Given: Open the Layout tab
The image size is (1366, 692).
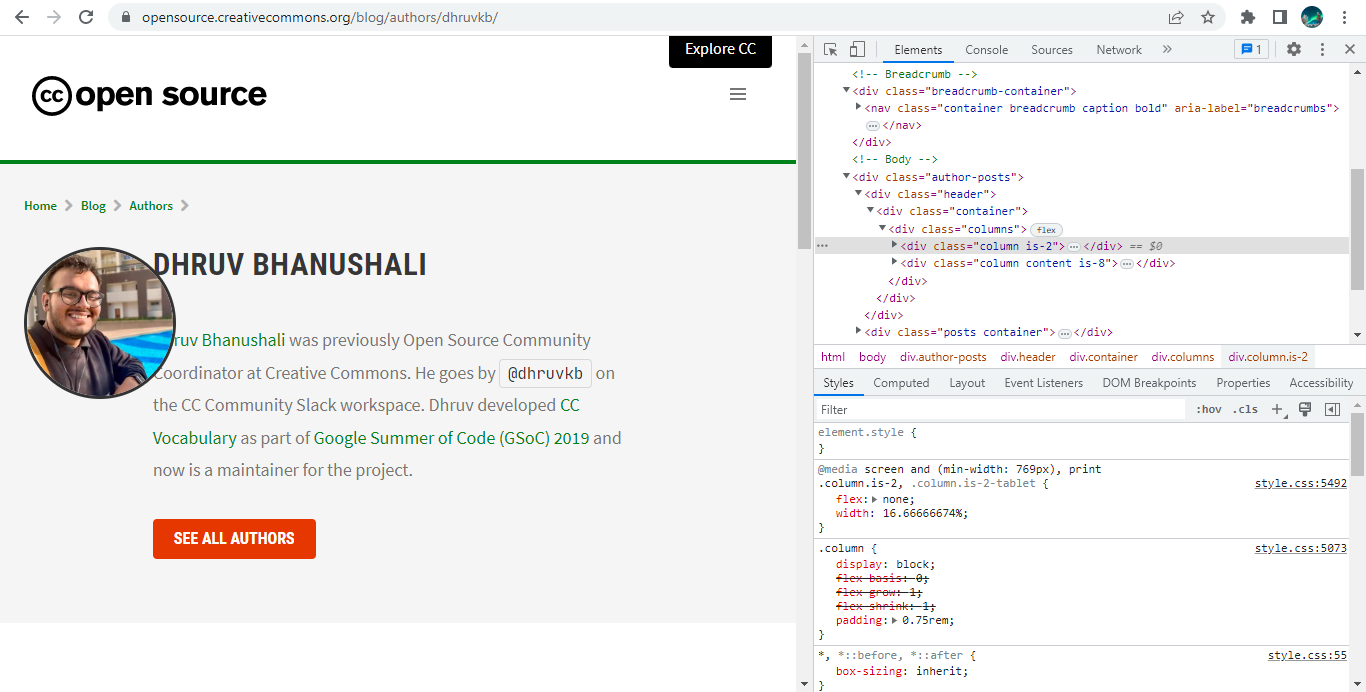Looking at the screenshot, I should click(x=967, y=383).
